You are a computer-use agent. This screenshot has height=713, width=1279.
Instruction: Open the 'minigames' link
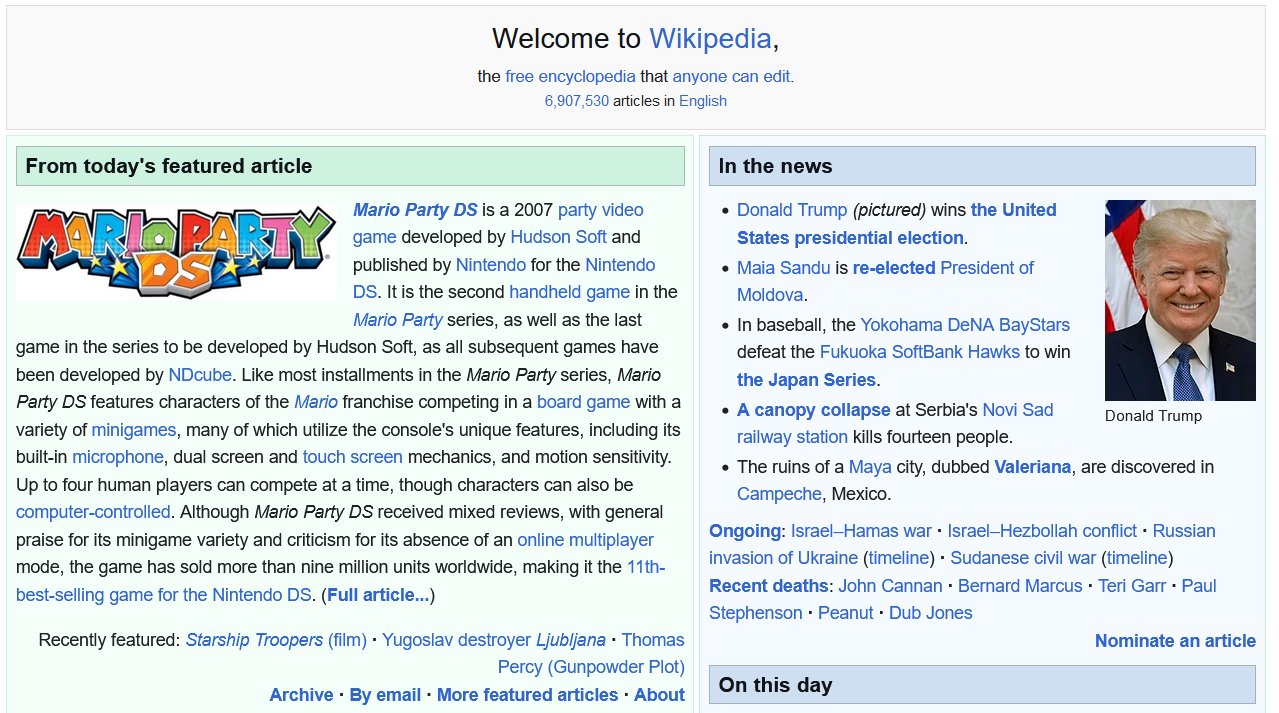point(134,430)
